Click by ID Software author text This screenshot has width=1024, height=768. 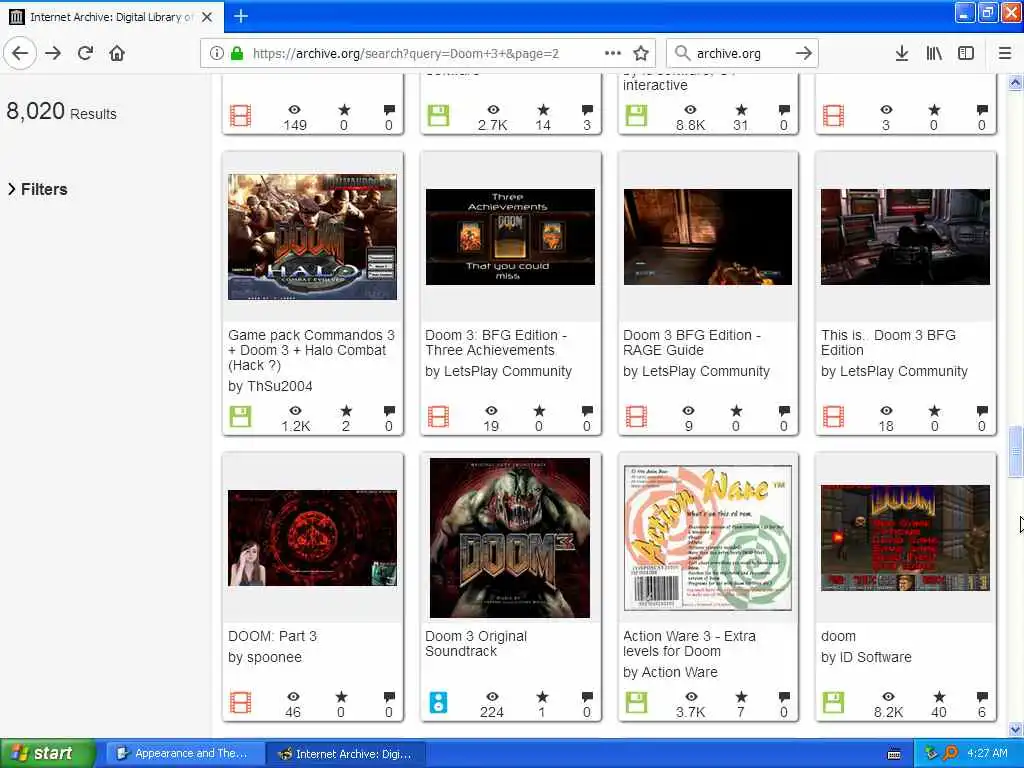click(867, 658)
